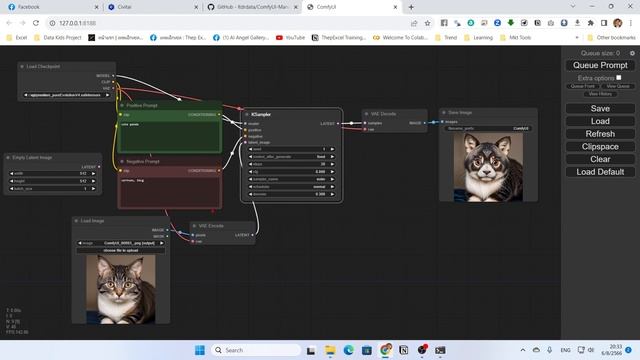Click scheduler selector in KSampler
This screenshot has width=640, height=360.
(x=291, y=187)
